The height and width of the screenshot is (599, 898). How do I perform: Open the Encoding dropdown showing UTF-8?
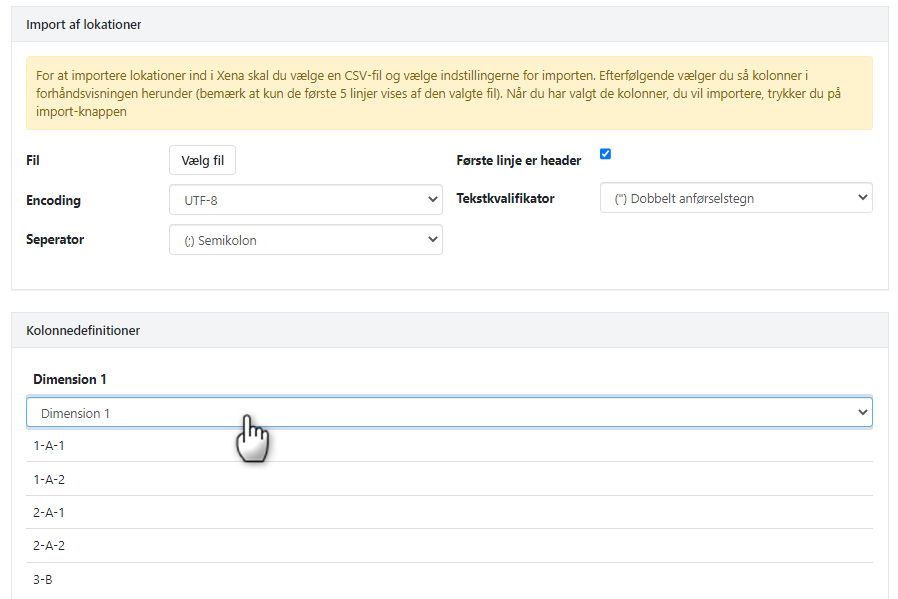coord(305,200)
